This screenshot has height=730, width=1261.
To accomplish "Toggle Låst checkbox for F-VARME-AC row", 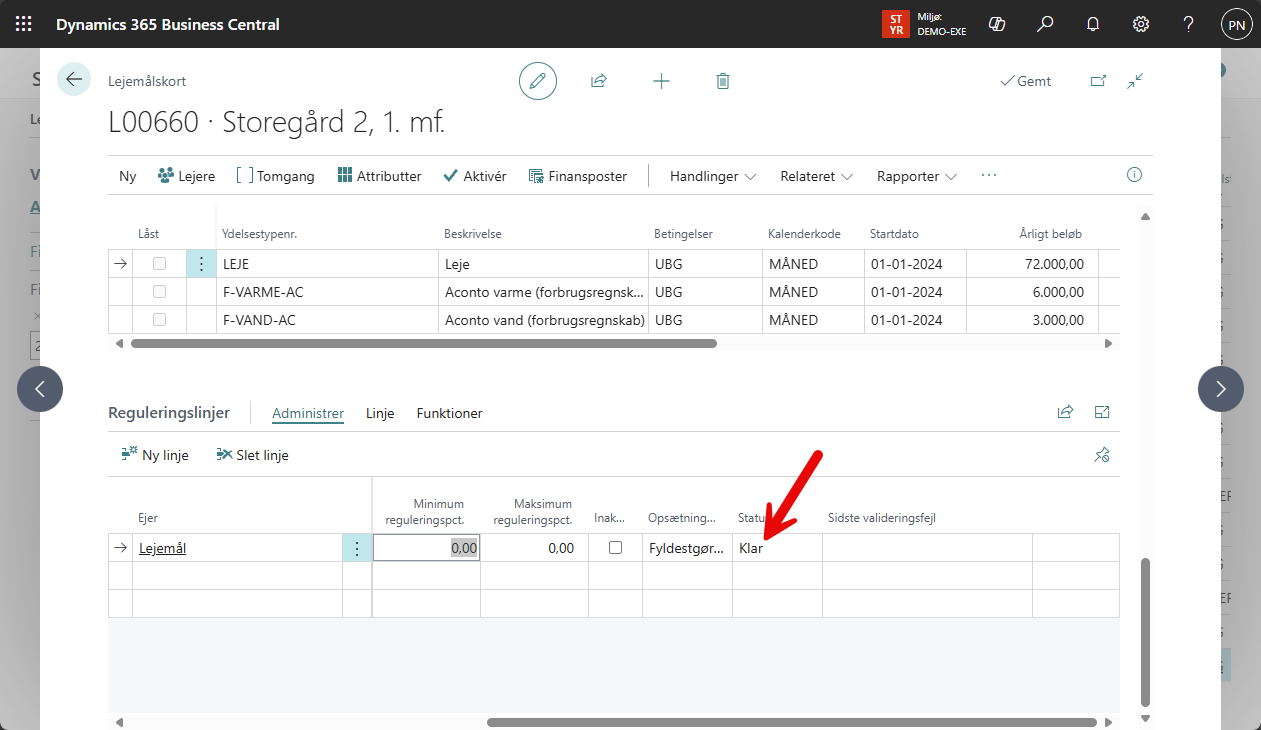I will 159,292.
